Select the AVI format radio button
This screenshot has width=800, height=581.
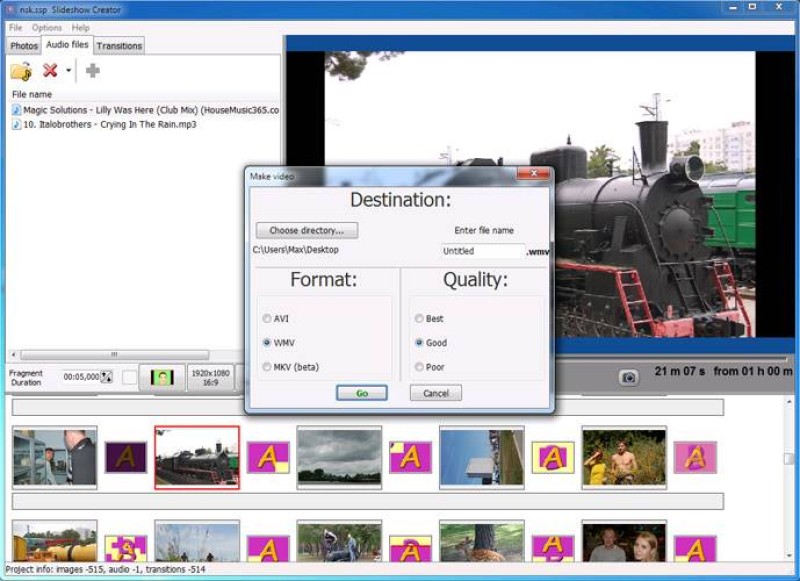tap(266, 319)
